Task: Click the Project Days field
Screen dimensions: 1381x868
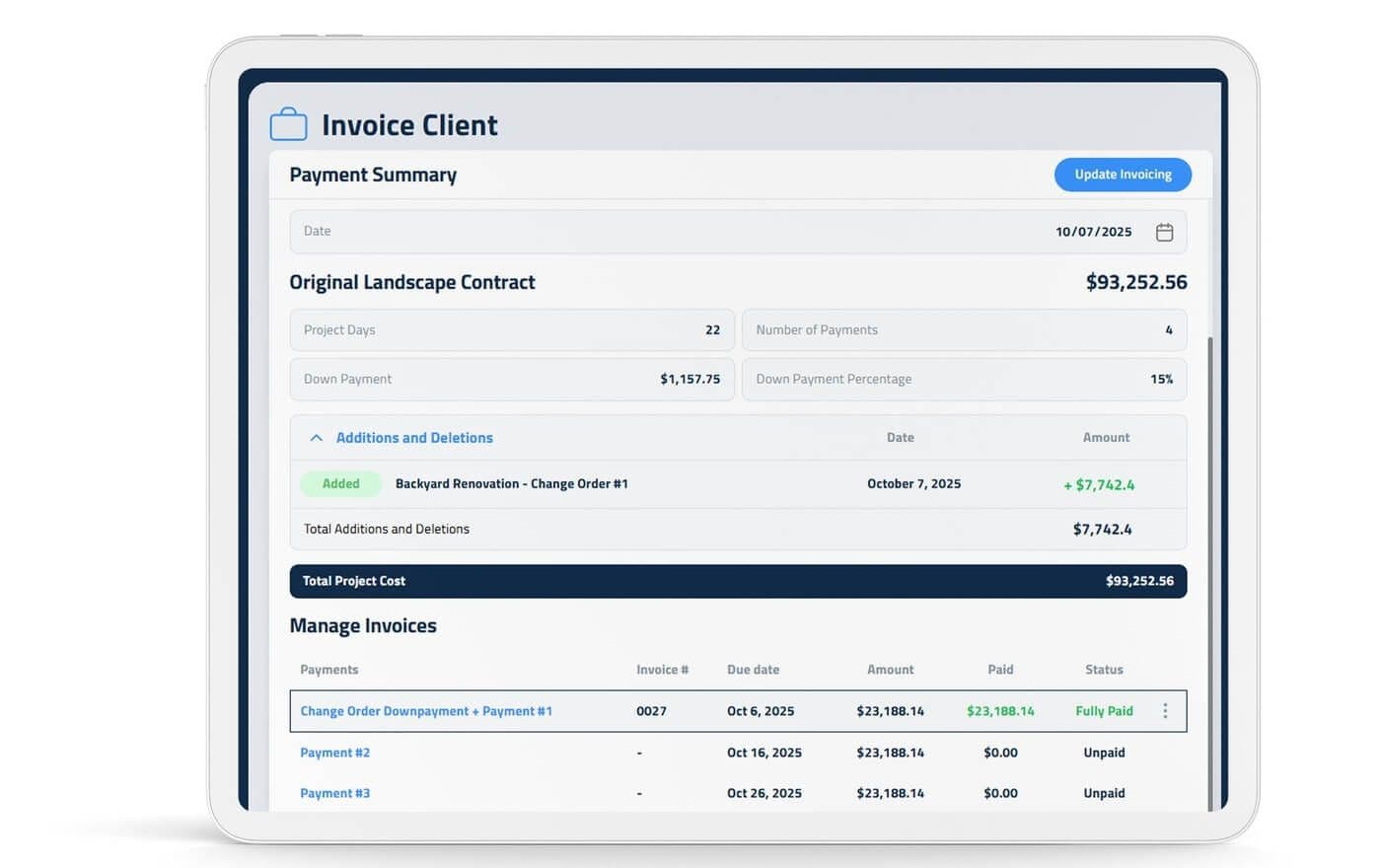Action: [x=512, y=330]
